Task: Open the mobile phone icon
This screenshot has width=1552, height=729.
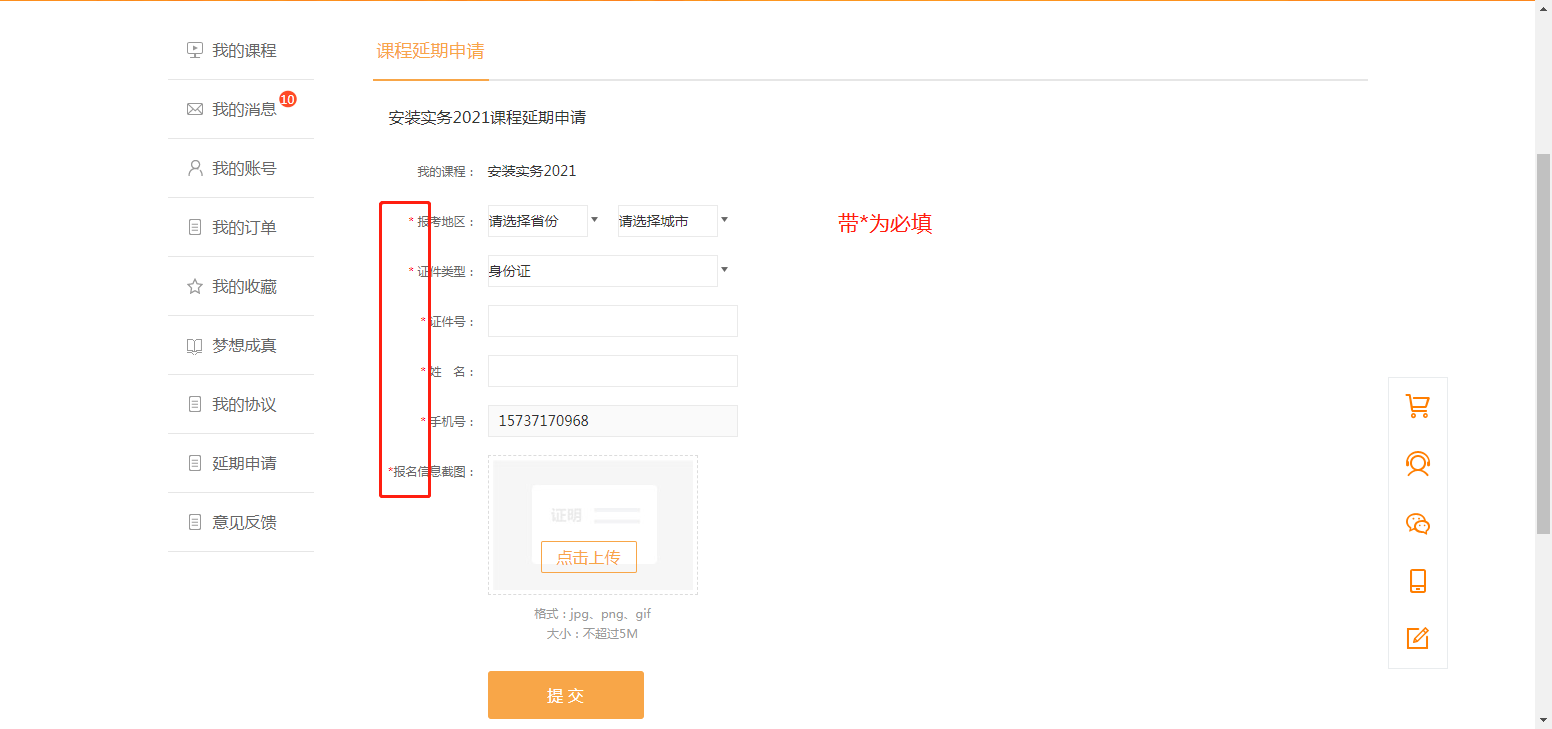Action: pos(1417,581)
